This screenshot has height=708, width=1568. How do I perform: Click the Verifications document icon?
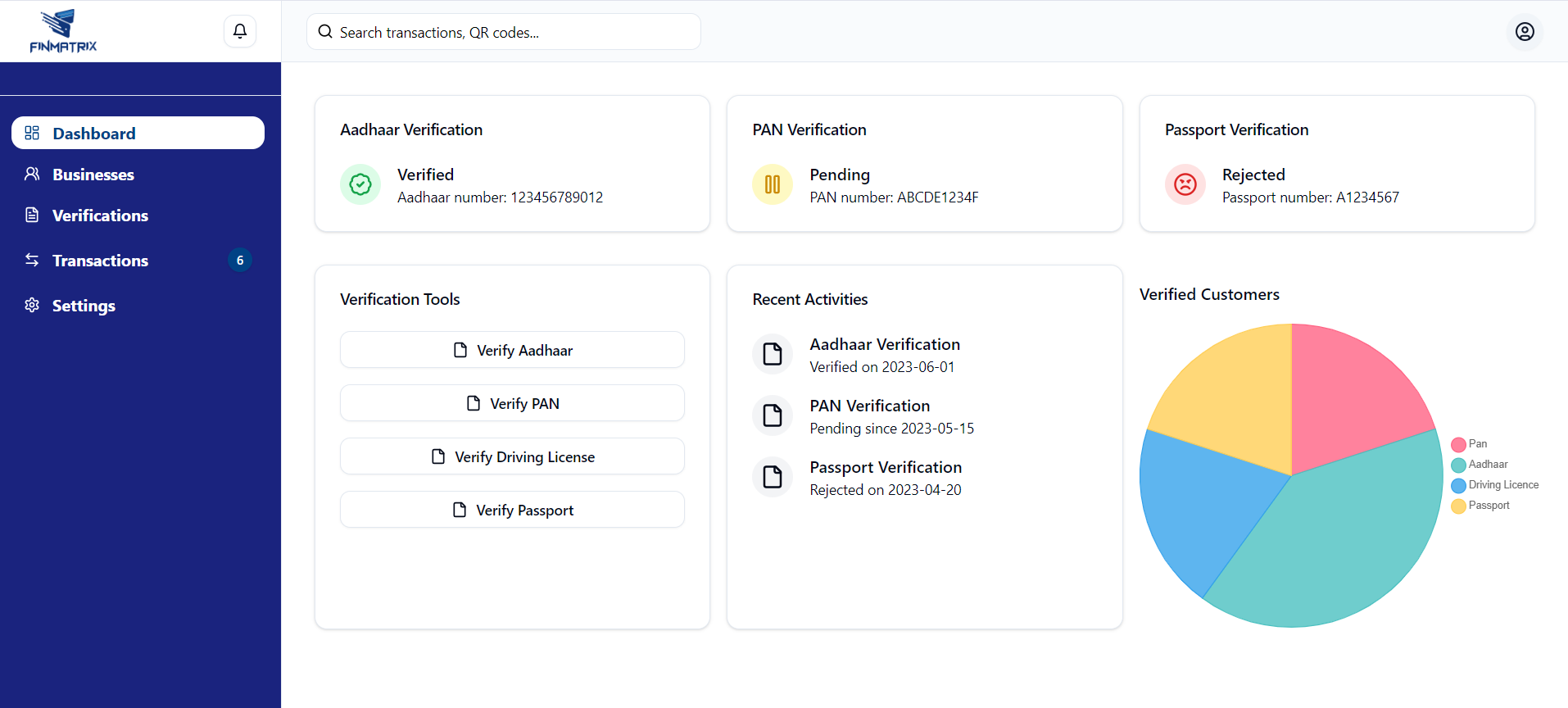point(32,215)
